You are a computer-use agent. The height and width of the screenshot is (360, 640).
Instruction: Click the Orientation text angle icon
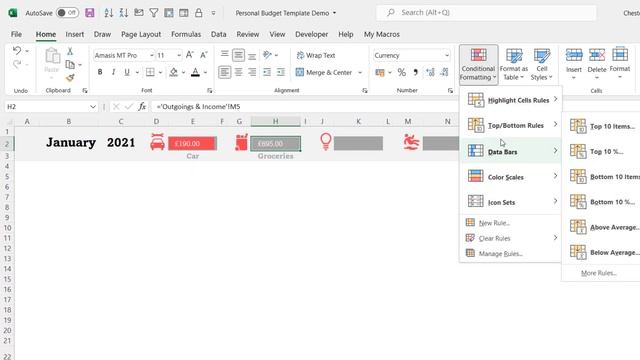point(267,55)
